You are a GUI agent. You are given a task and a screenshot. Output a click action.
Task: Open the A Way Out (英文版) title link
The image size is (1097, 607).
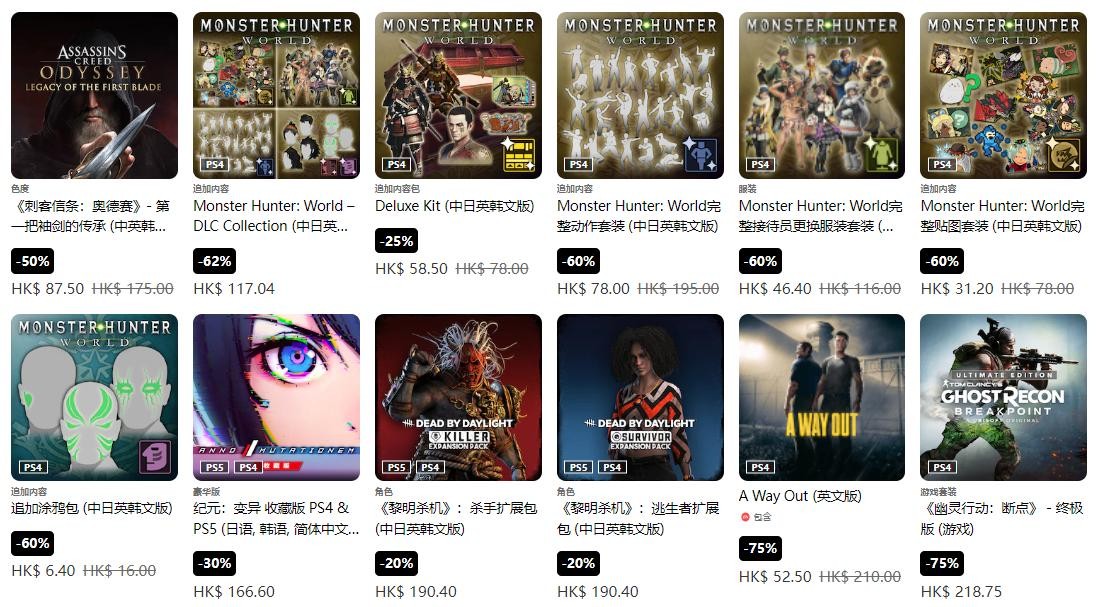click(800, 496)
